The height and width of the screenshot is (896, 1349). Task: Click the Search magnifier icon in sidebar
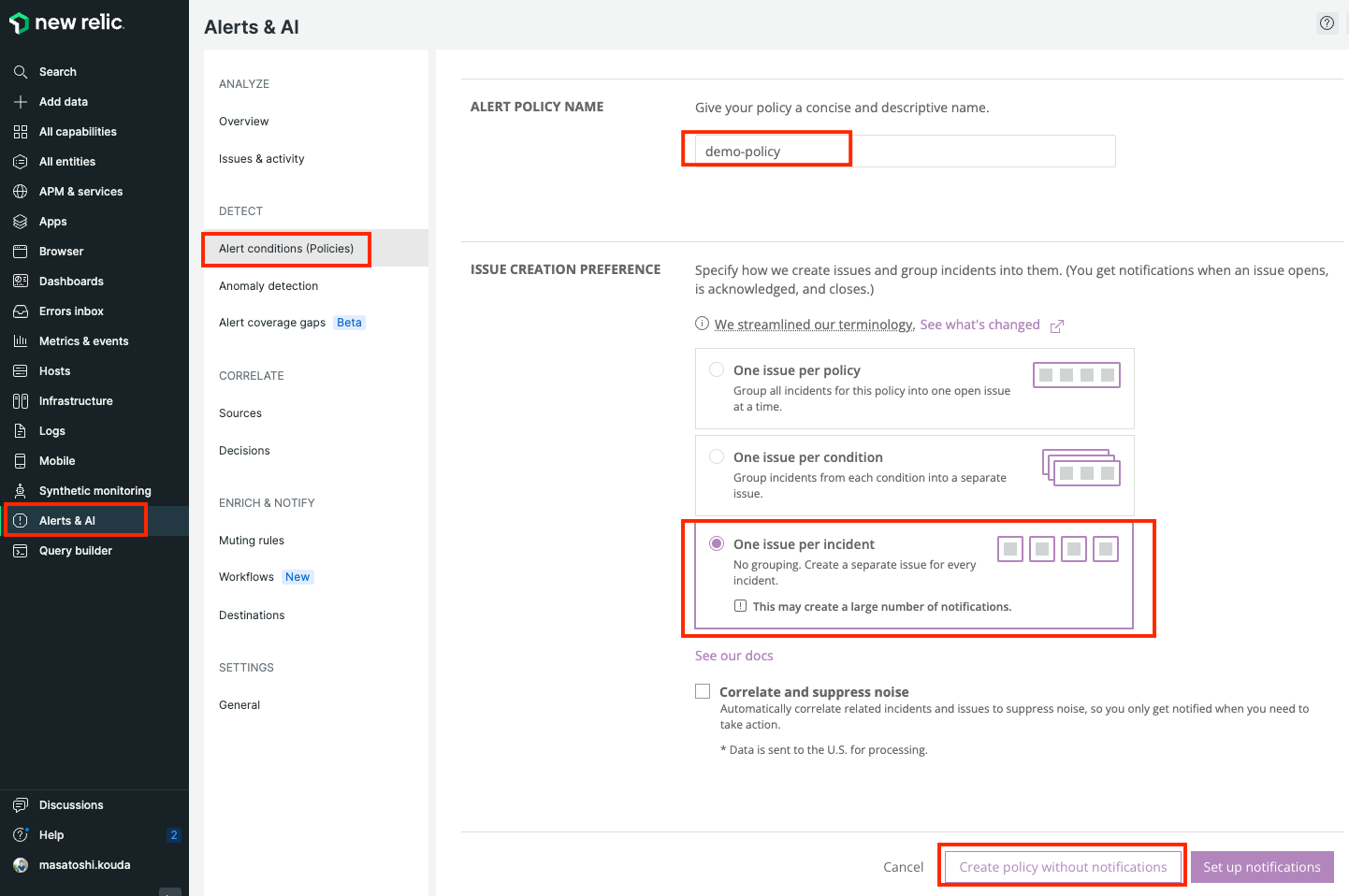[21, 72]
